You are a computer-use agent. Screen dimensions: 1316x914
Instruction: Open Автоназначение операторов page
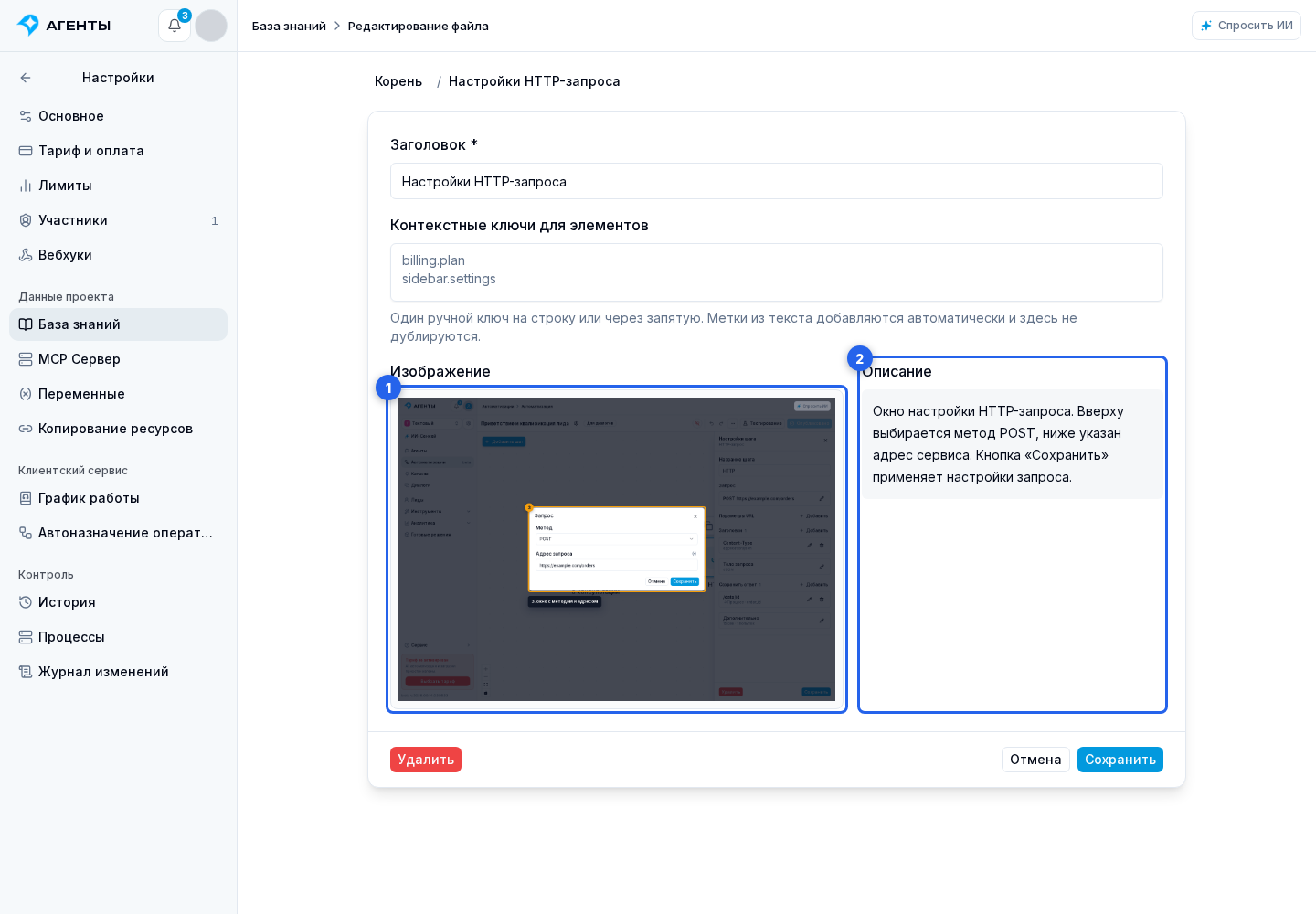[118, 533]
